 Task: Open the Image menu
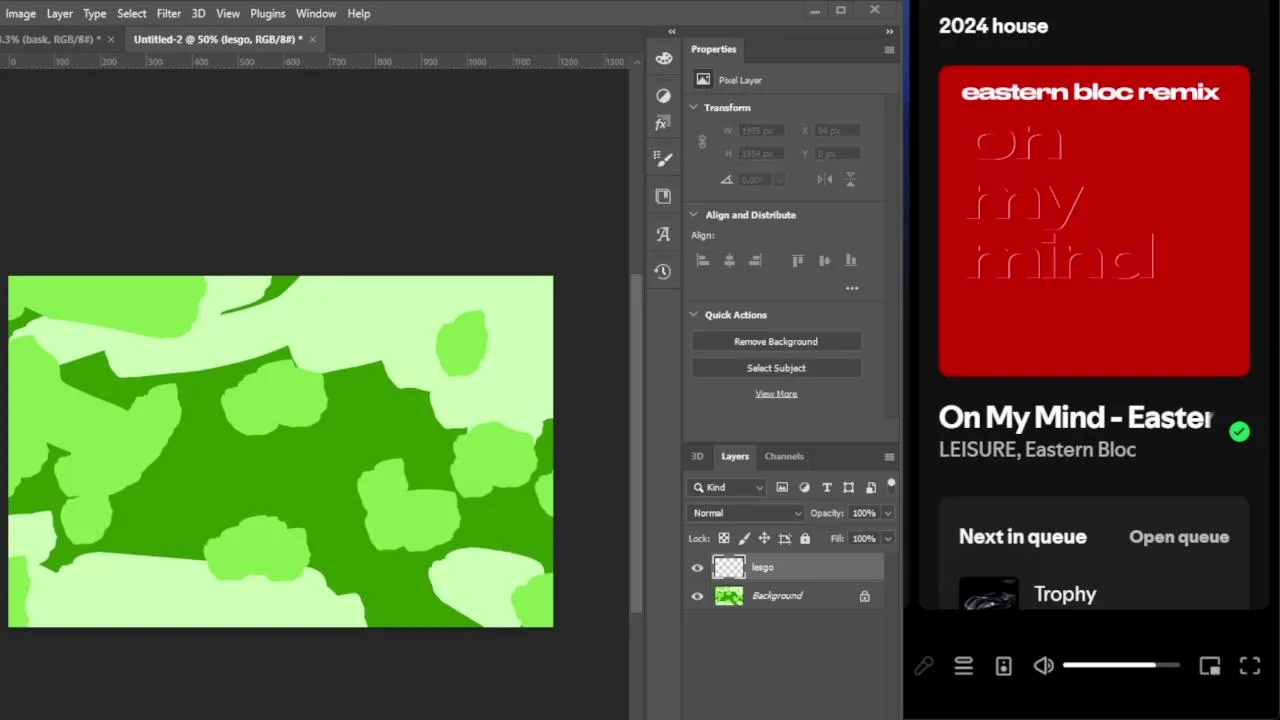20,13
